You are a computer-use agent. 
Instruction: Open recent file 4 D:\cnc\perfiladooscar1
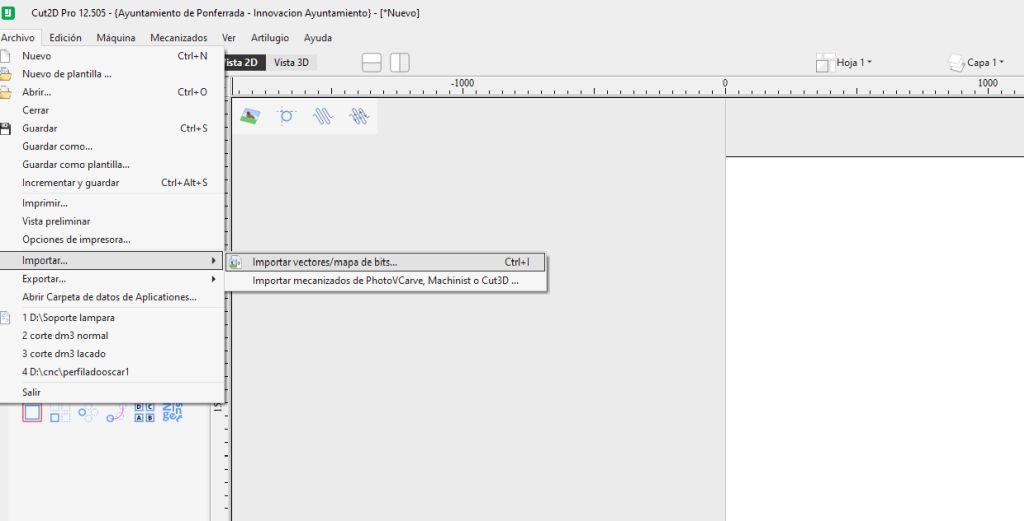pyautogui.click(x=112, y=372)
